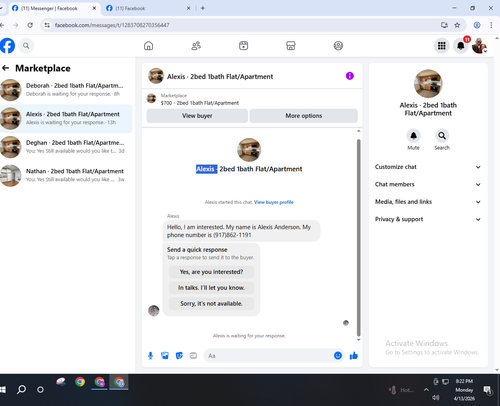Click the chat scrollbar
Screen dimensions: 500x406
359,238
